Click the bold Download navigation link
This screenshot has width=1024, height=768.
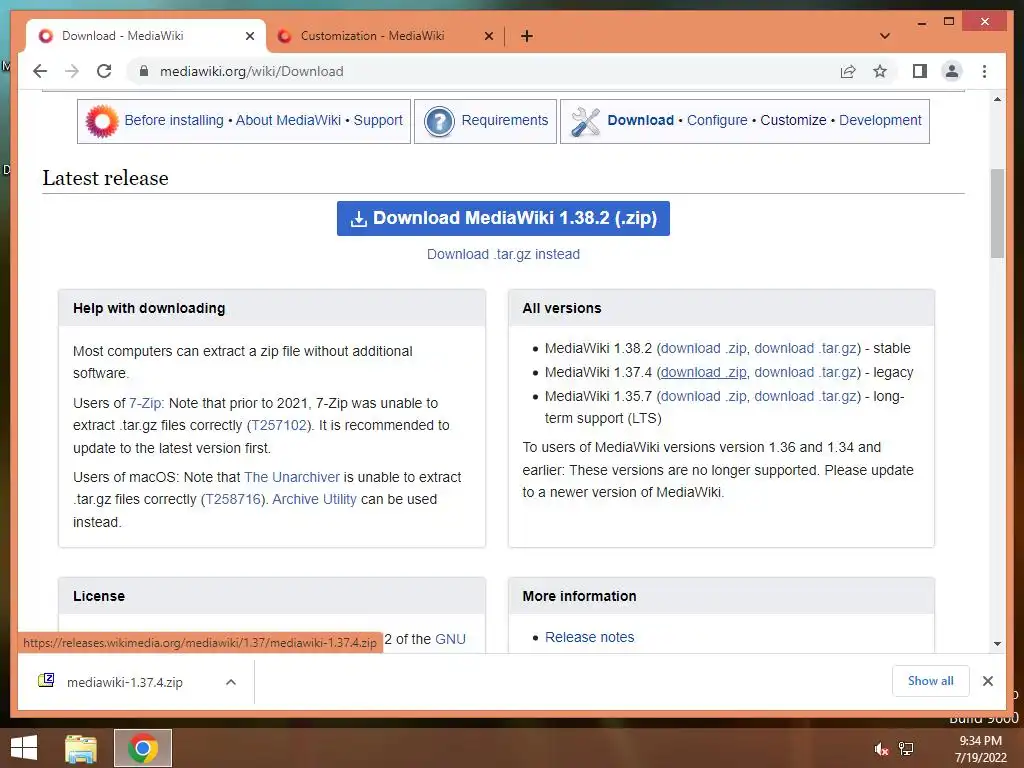click(641, 120)
